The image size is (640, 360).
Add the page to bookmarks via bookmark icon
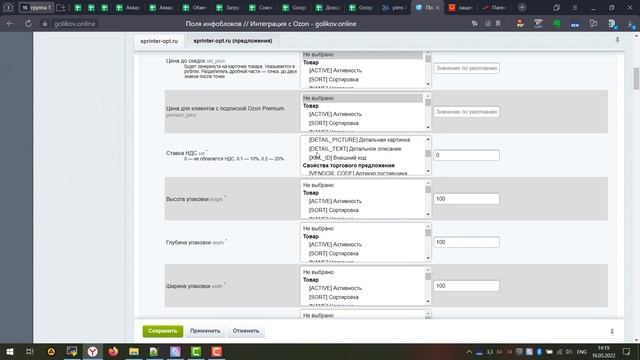[498, 24]
